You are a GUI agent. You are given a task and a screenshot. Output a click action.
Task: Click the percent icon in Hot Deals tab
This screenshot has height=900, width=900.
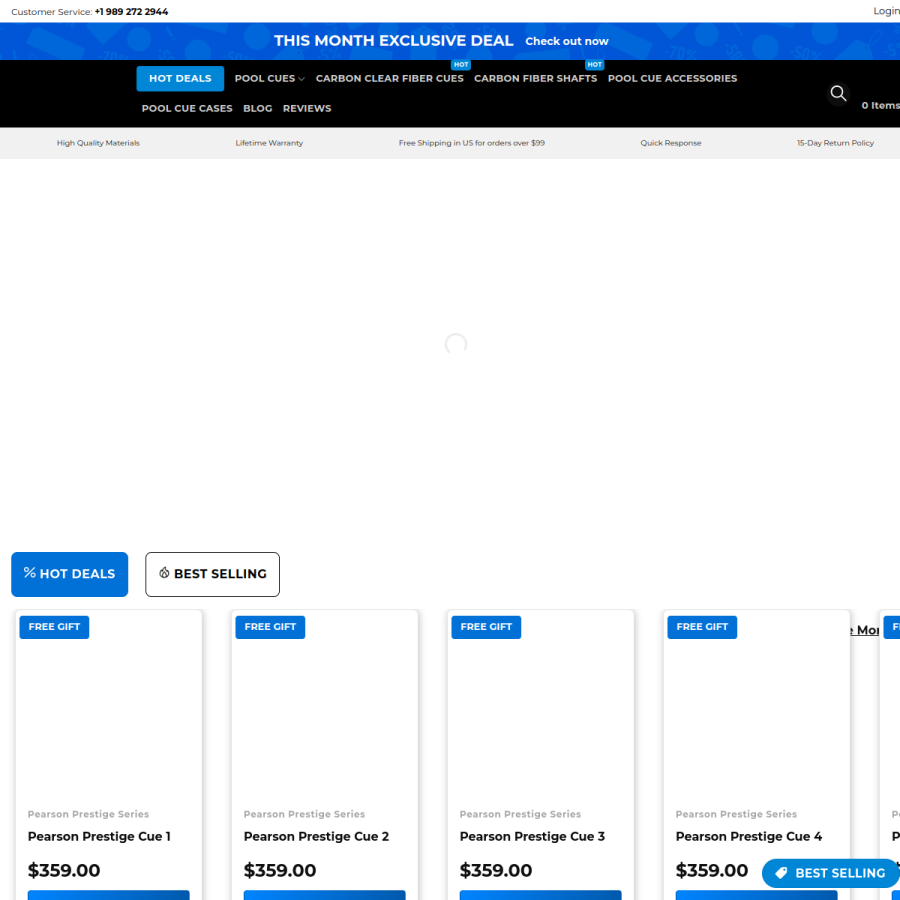[x=30, y=572]
